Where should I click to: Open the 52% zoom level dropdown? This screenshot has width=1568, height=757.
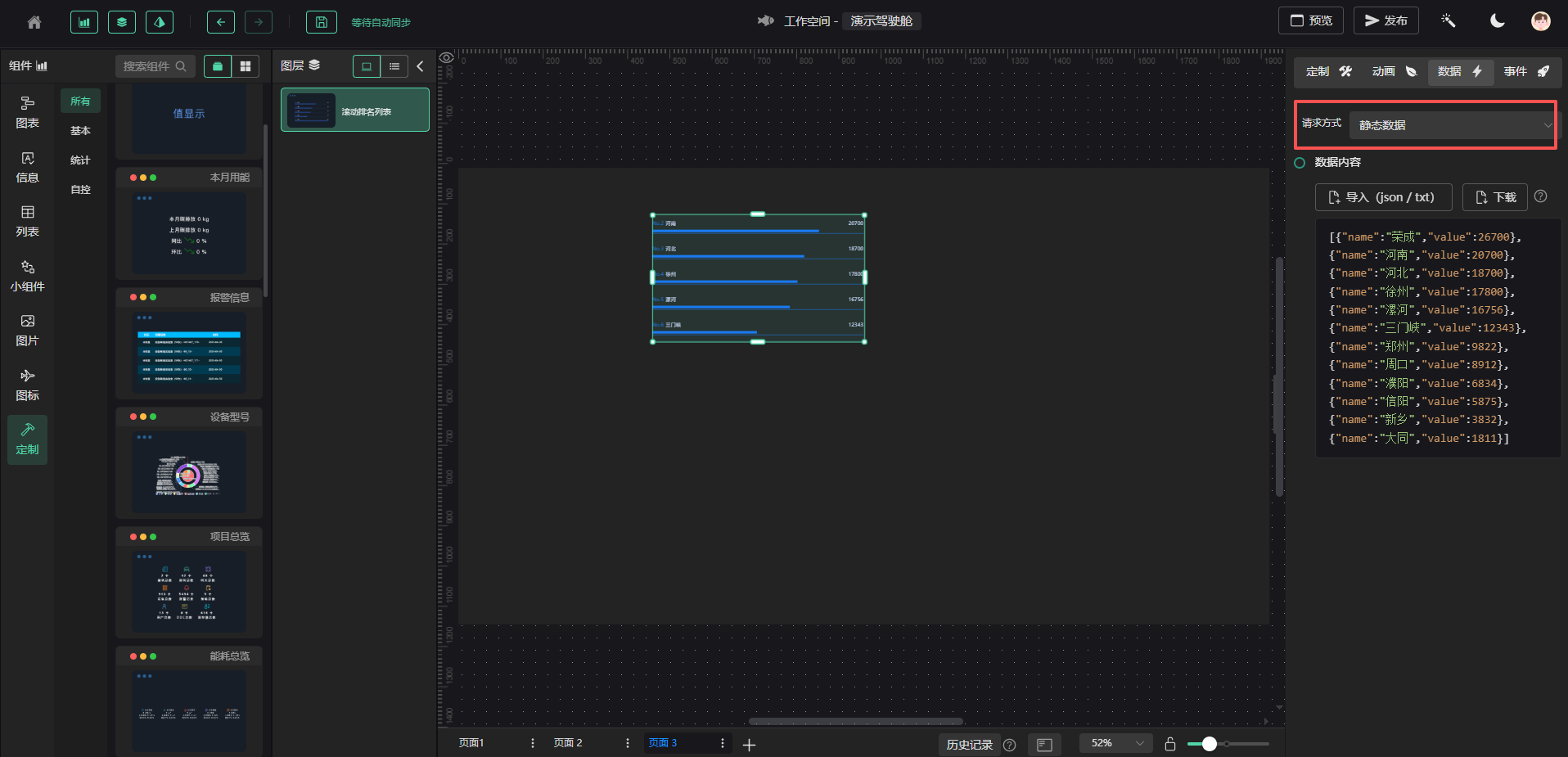(x=1116, y=743)
